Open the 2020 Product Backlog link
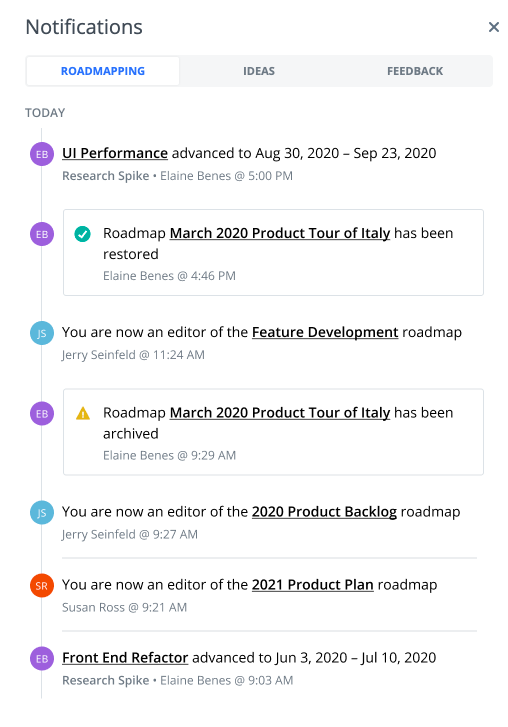 tap(324, 511)
